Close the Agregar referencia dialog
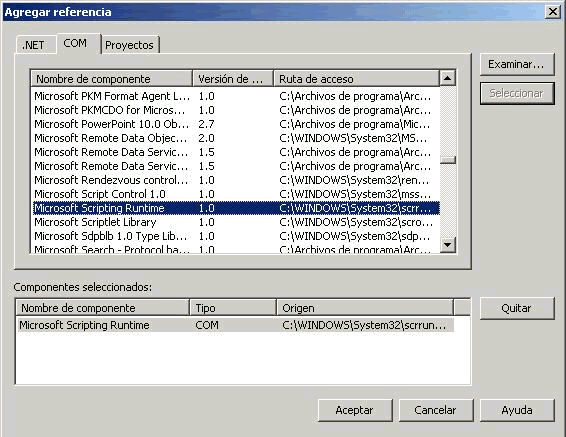 pos(553,12)
